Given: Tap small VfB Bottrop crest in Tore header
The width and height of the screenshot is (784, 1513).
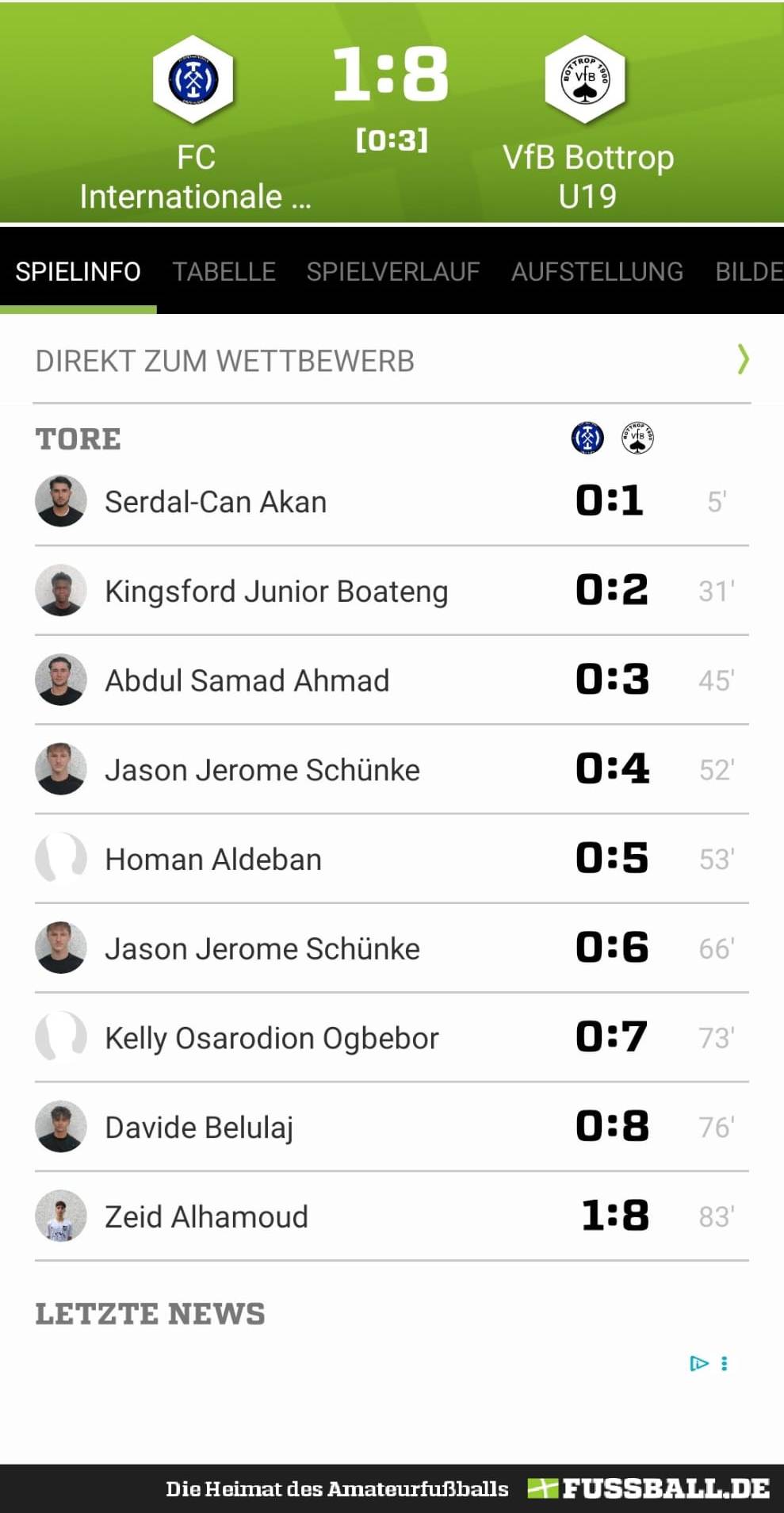Looking at the screenshot, I should [637, 438].
